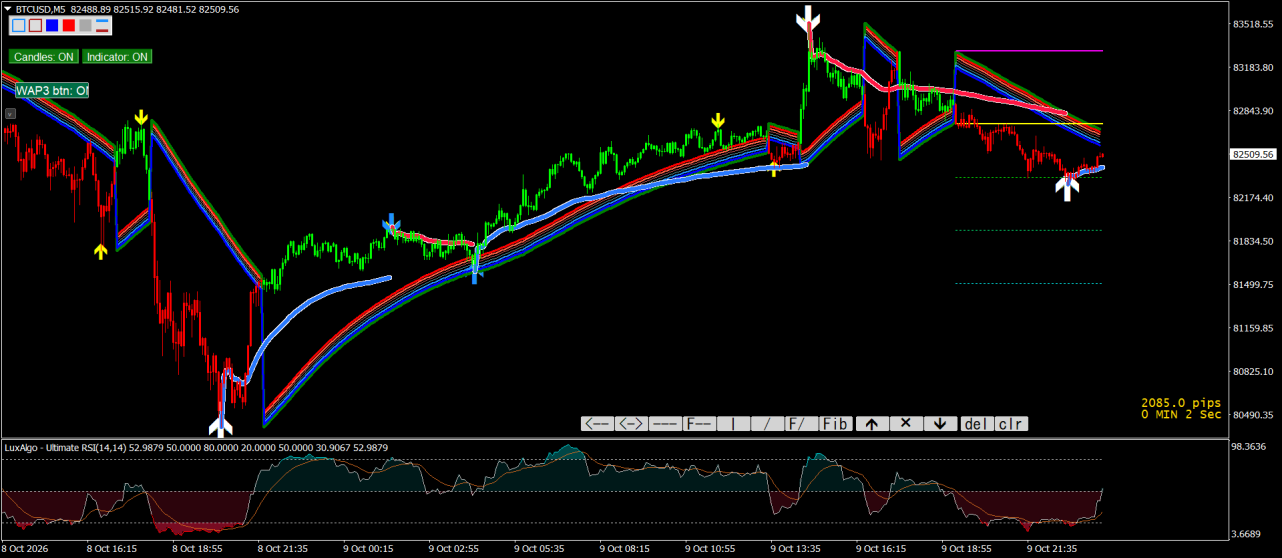1282x558 pixels.
Task: Choose the vertical line '|' drawing tool
Action: pos(733,424)
